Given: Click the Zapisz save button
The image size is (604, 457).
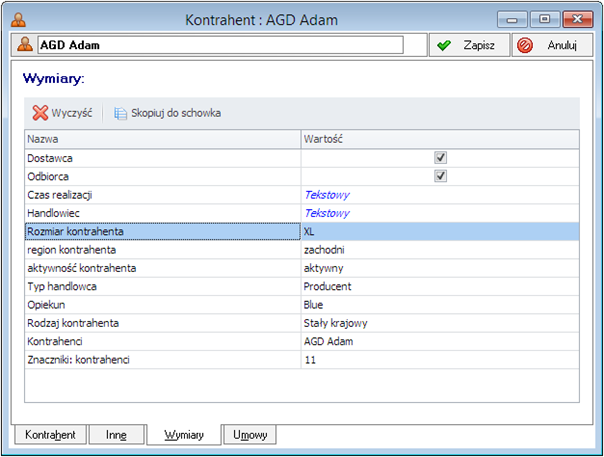Looking at the screenshot, I should coord(469,46).
